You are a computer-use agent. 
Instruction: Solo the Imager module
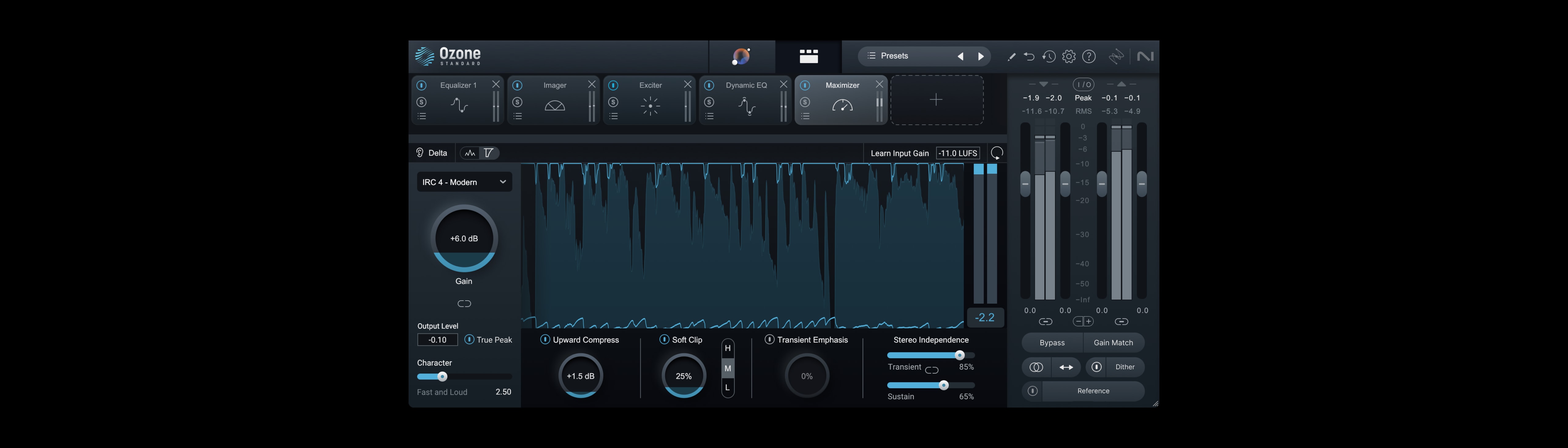click(517, 102)
